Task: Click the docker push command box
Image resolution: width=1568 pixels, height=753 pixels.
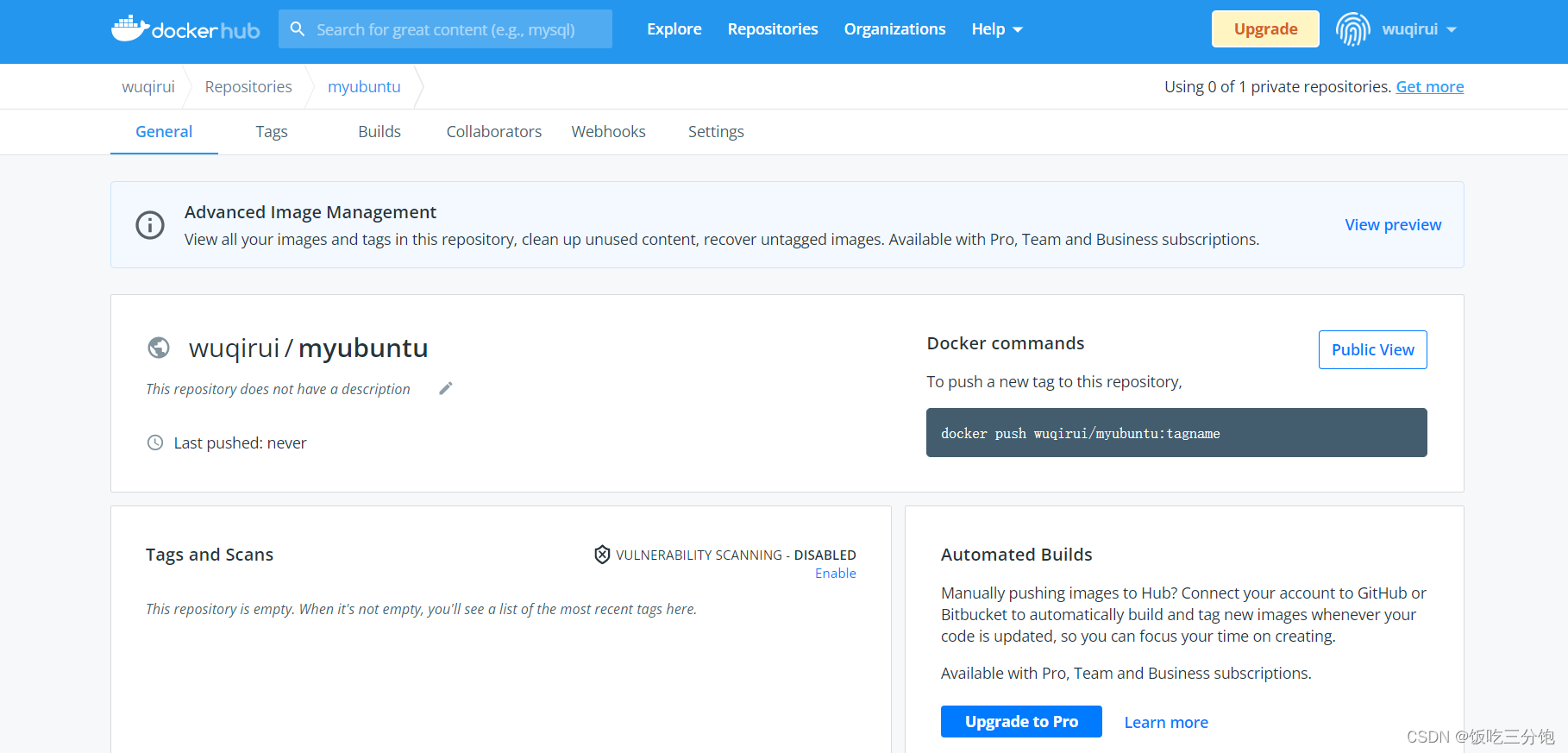Action: pos(1176,433)
